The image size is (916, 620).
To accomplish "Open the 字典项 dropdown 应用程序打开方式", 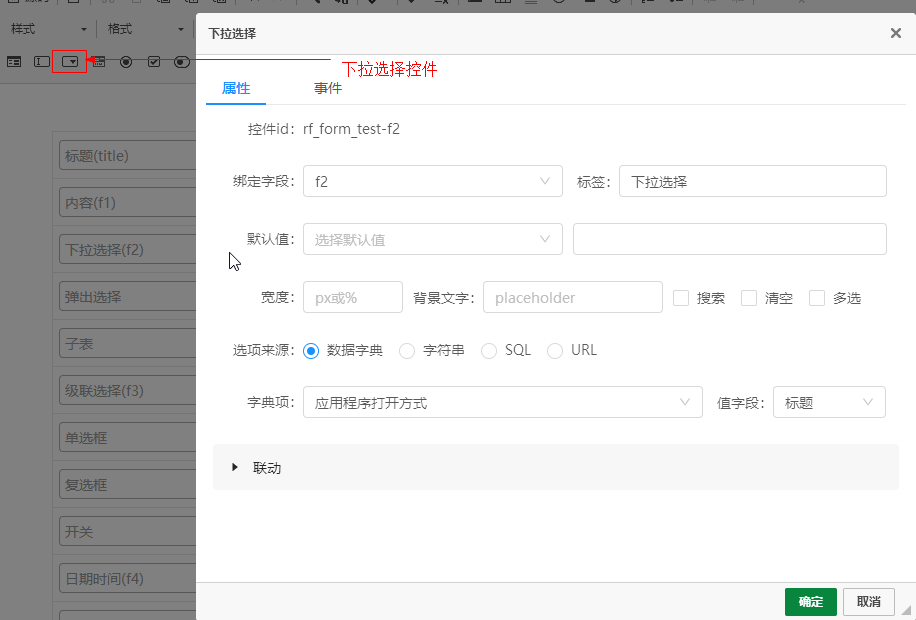I will (x=502, y=402).
